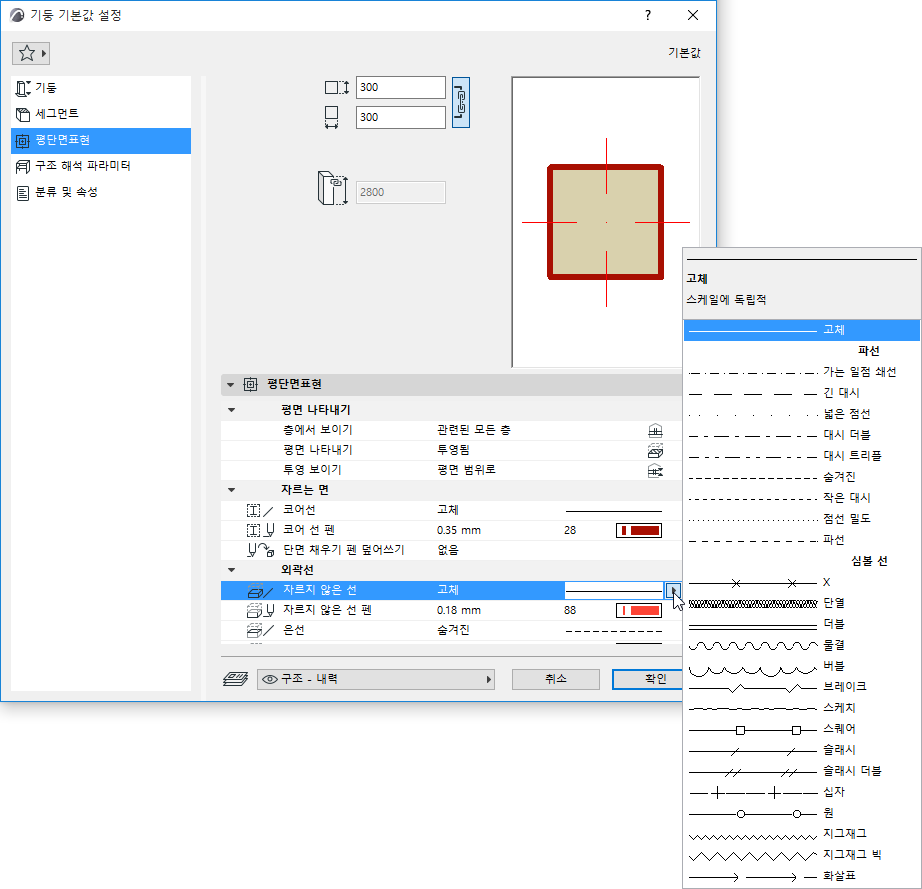
Task: Collapse the 자르는 면 group
Action: 232,490
